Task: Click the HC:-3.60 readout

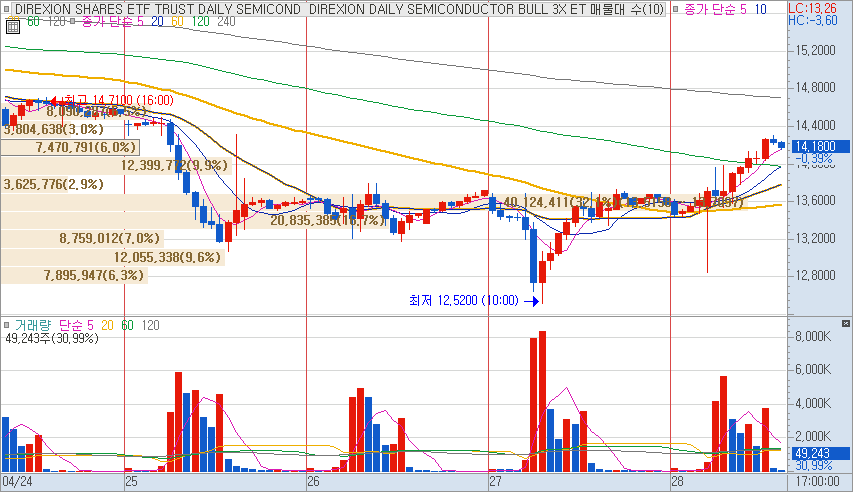Action: (813, 20)
